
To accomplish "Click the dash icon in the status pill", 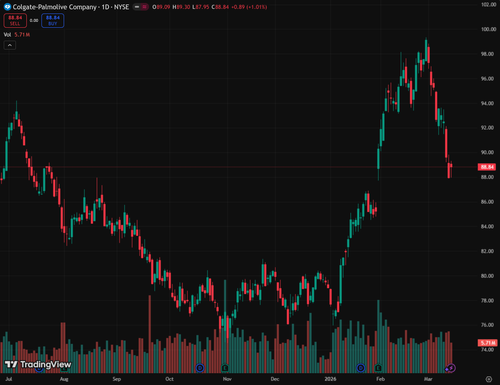I will 137,7.
